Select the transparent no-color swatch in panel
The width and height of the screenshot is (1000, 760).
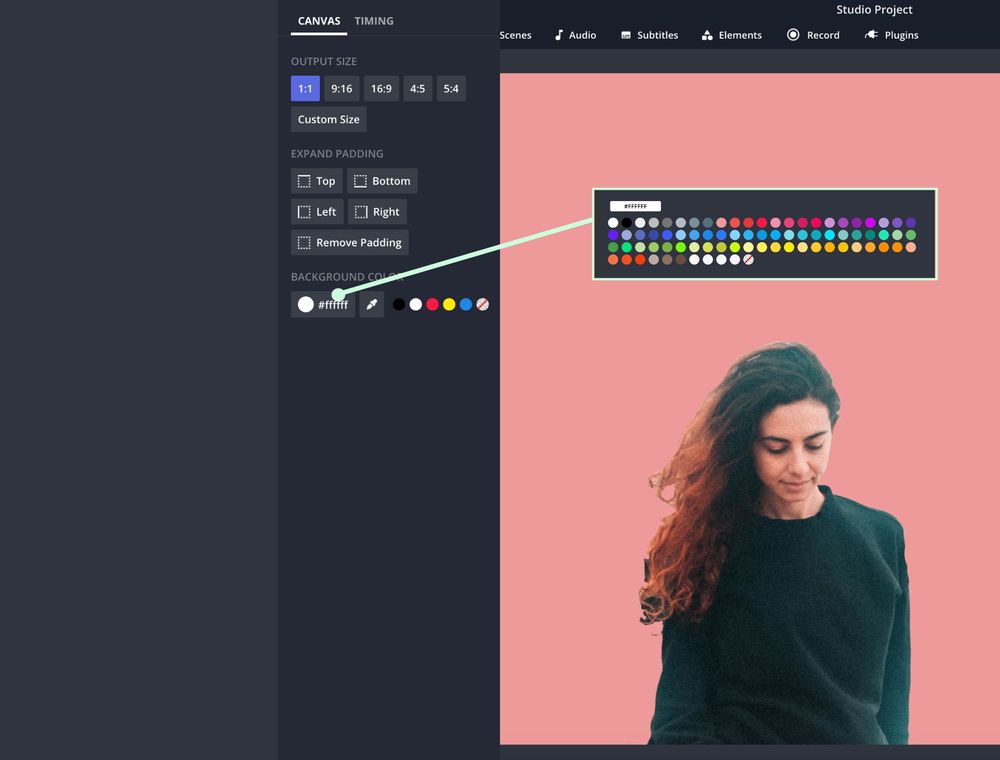point(482,304)
